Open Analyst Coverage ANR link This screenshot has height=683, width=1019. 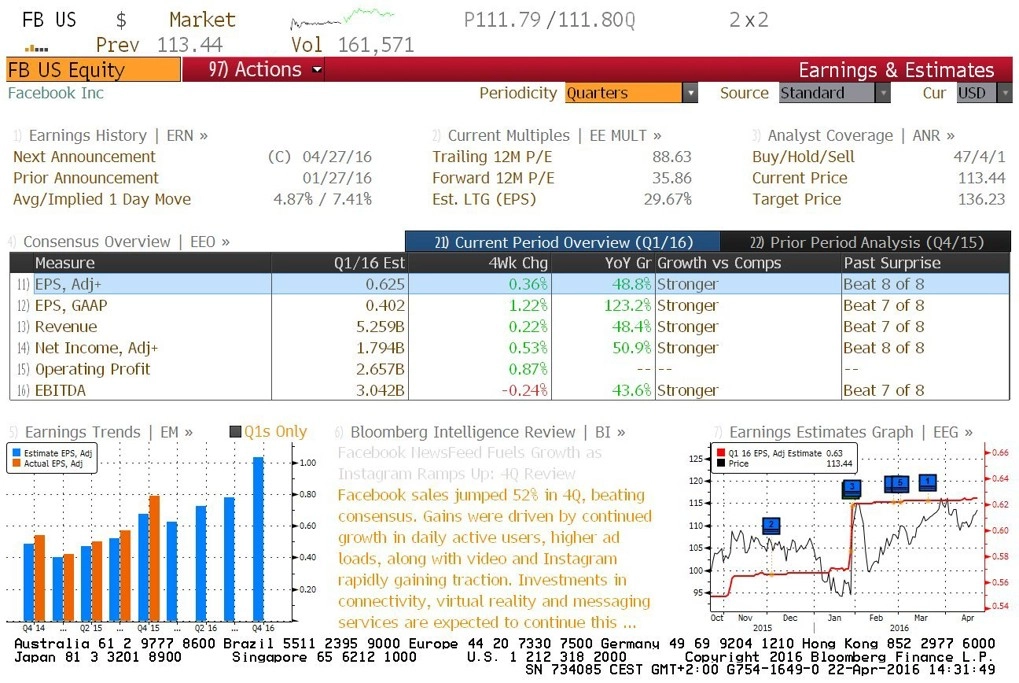861,135
